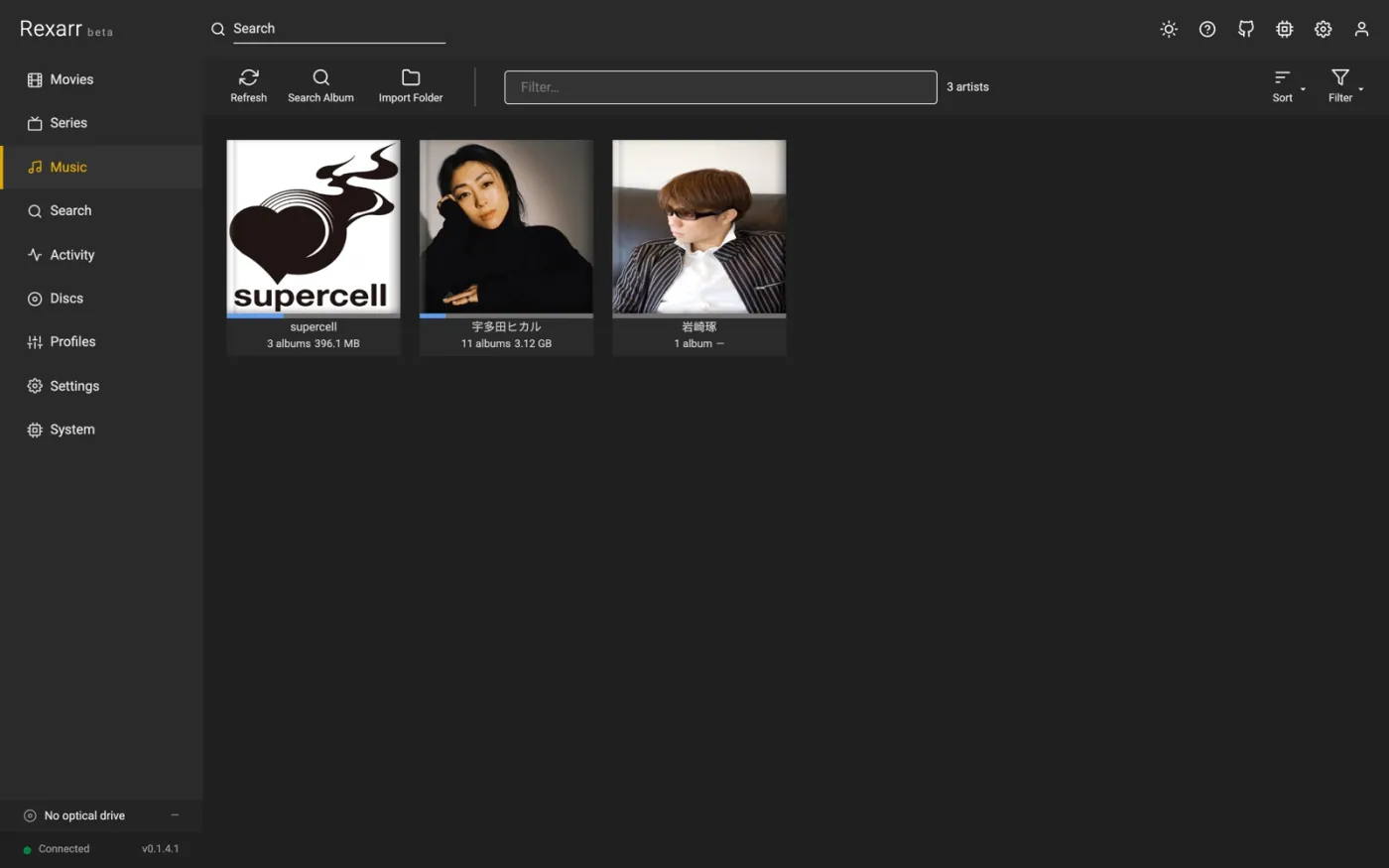This screenshot has height=868, width=1389.
Task: Open the 宇多田ヒカル artist portrait
Action: (x=506, y=227)
